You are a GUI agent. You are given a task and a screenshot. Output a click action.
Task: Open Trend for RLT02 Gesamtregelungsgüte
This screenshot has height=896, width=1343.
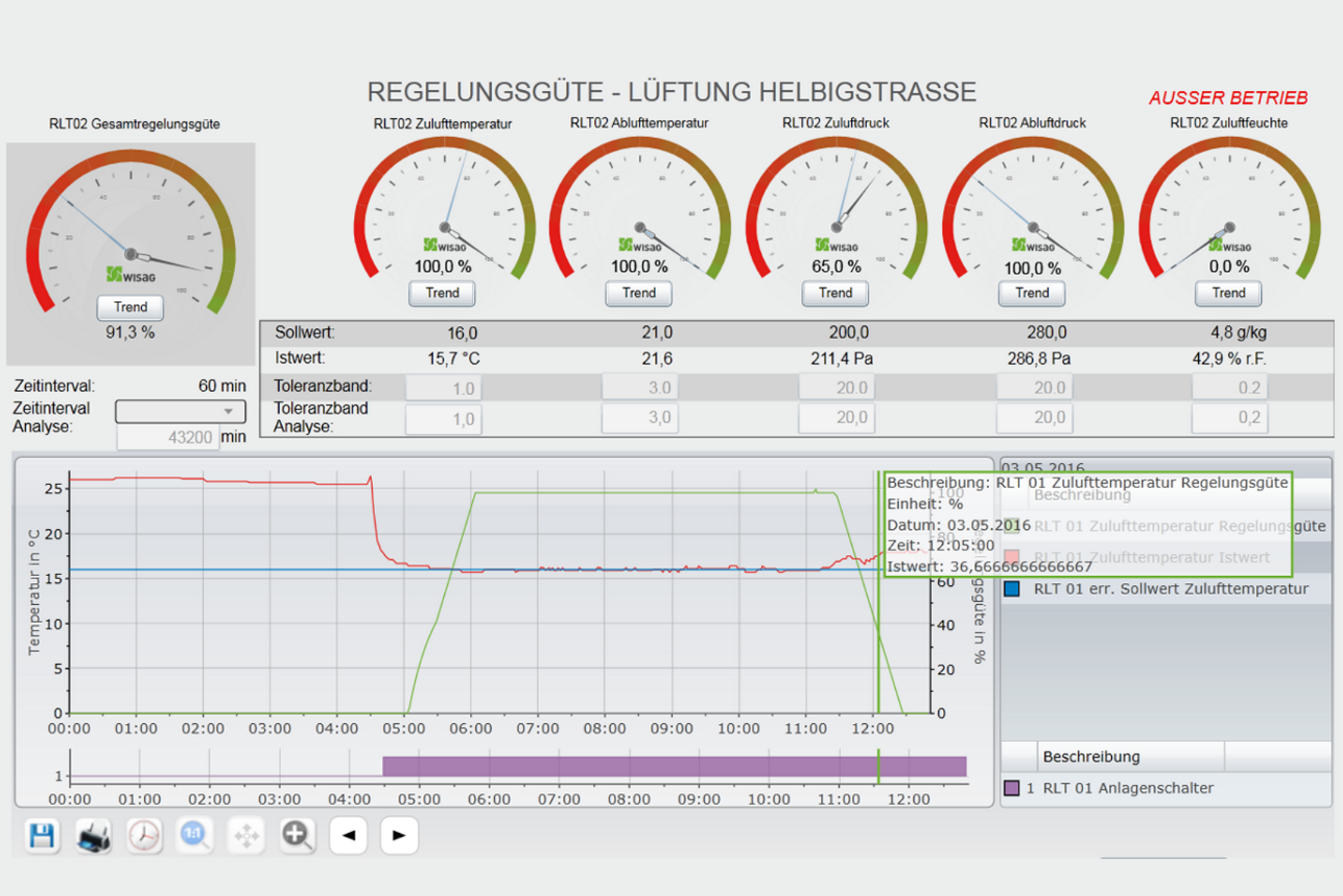tap(130, 307)
